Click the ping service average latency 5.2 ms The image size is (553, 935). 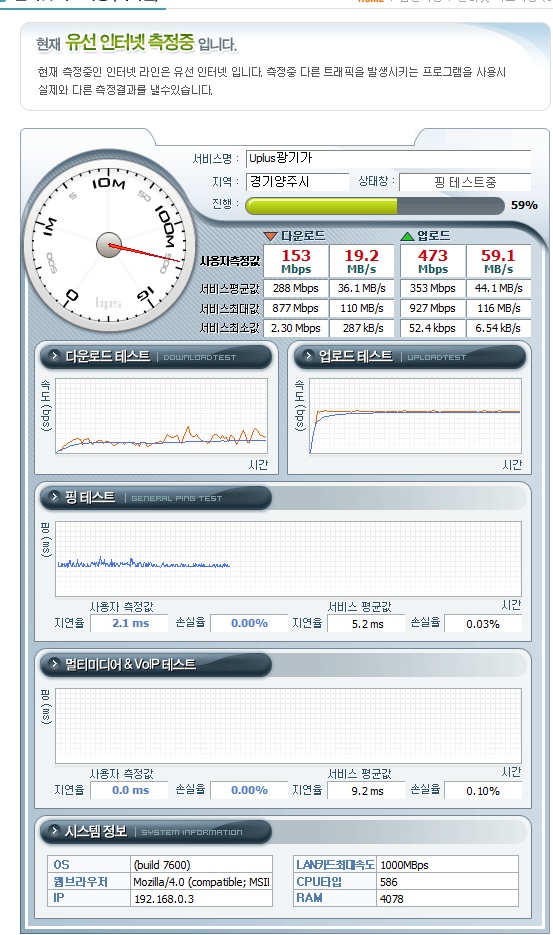367,624
